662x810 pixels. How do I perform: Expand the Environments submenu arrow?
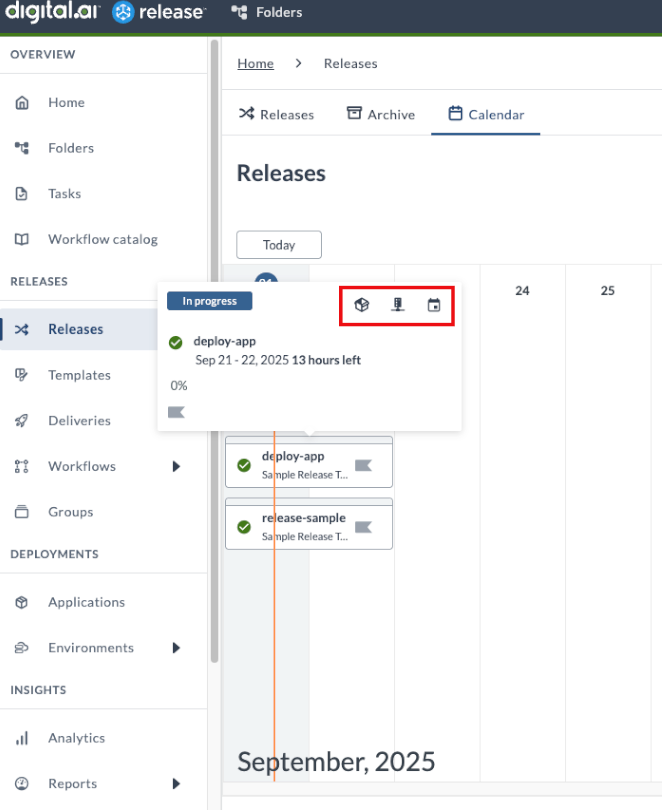(x=176, y=648)
